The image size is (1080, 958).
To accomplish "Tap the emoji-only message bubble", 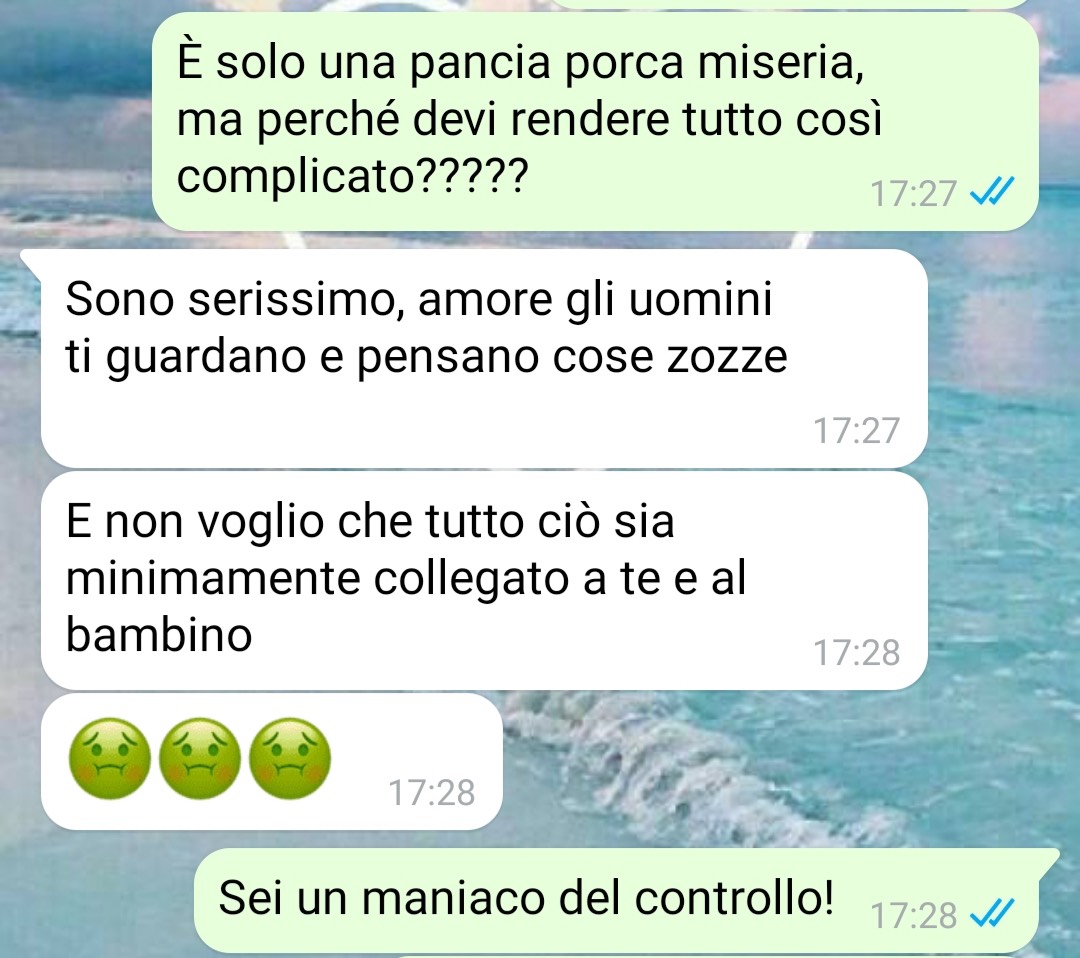I will [x=271, y=761].
